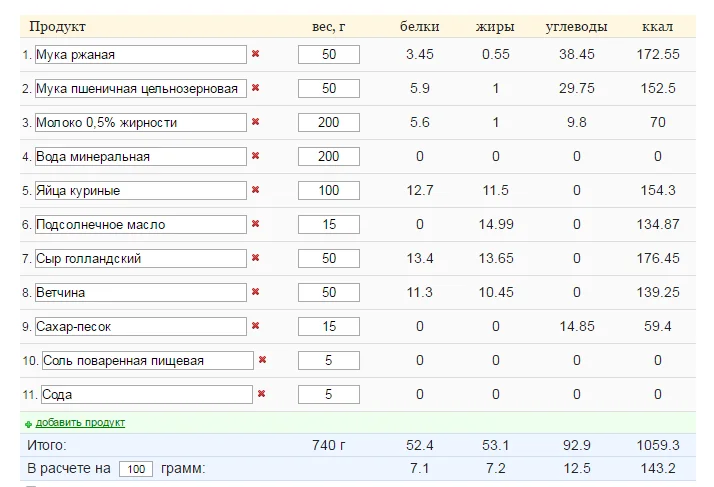714x487 pixels.
Task: Change weight of Ветчина
Action: [329, 292]
